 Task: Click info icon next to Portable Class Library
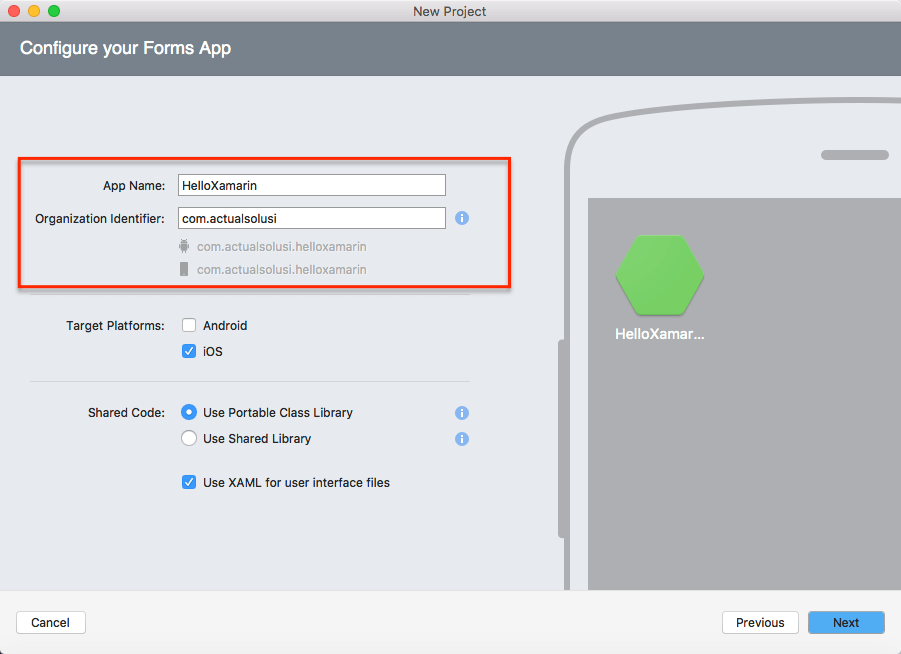pos(462,413)
